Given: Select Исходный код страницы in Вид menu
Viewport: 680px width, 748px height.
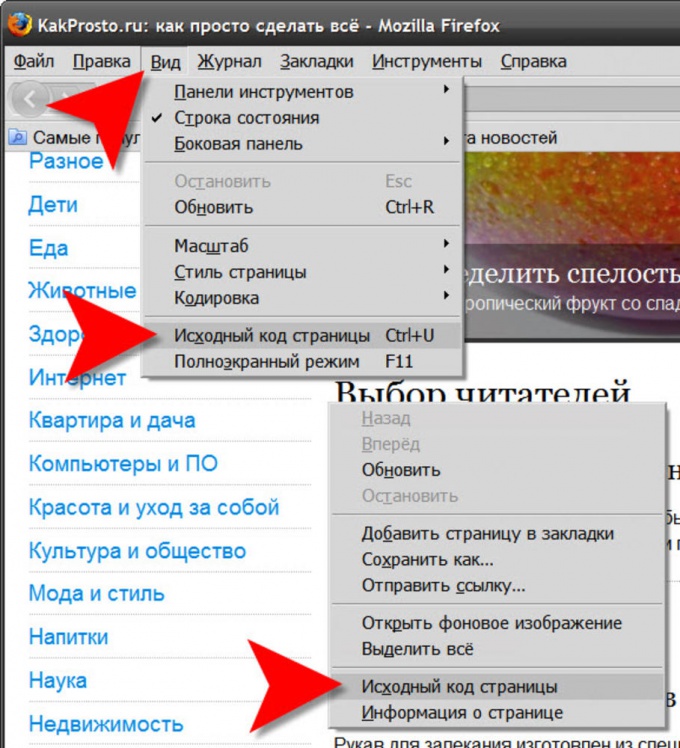Looking at the screenshot, I should (302, 336).
